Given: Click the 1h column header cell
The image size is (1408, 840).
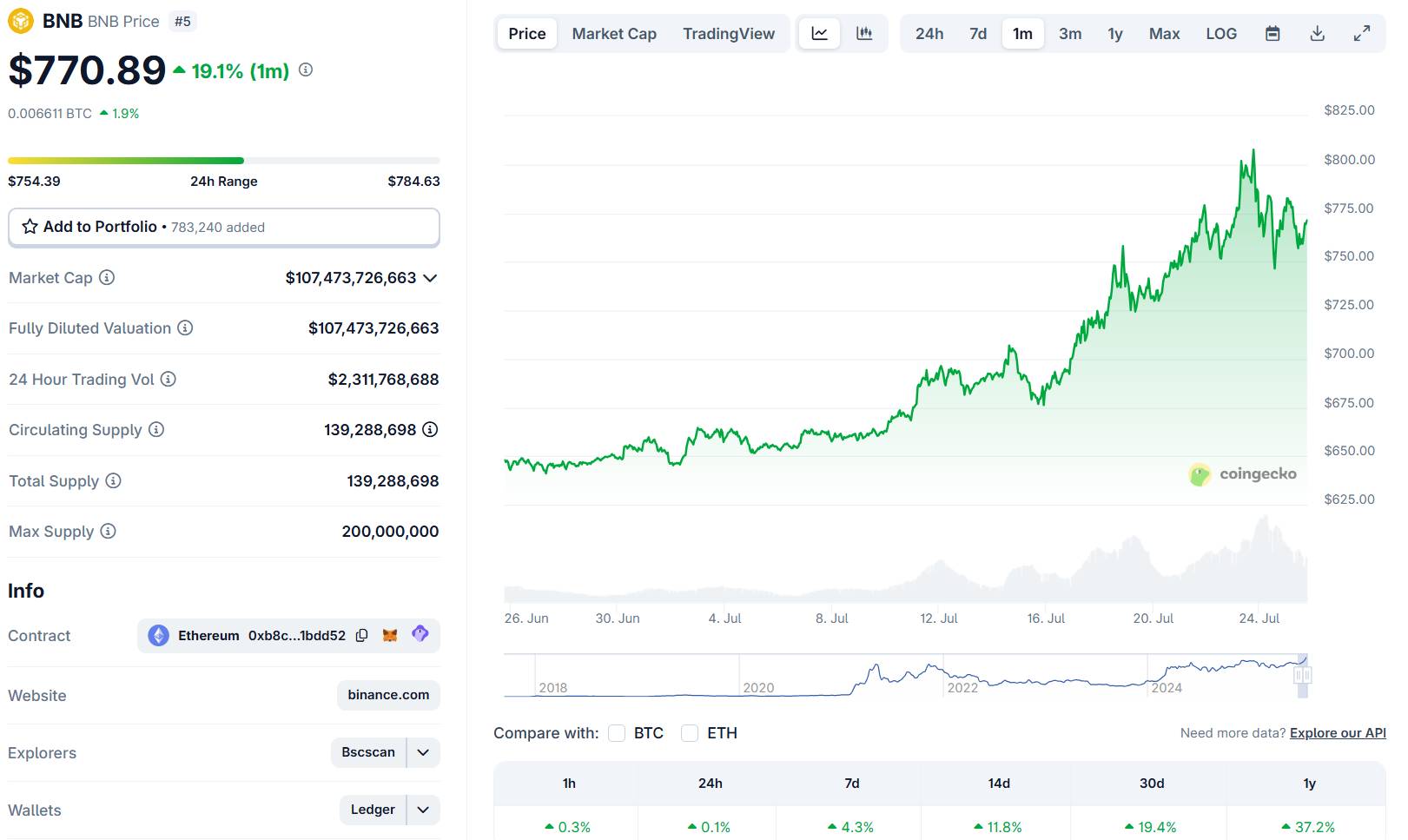Looking at the screenshot, I should (569, 784).
